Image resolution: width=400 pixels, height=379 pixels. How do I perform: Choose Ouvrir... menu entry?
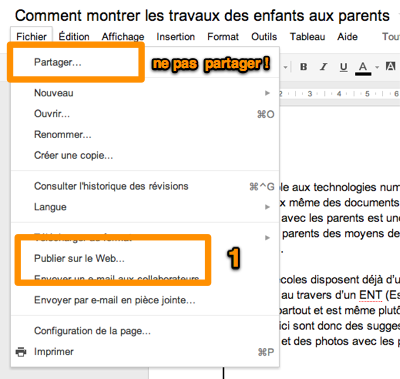145,114
